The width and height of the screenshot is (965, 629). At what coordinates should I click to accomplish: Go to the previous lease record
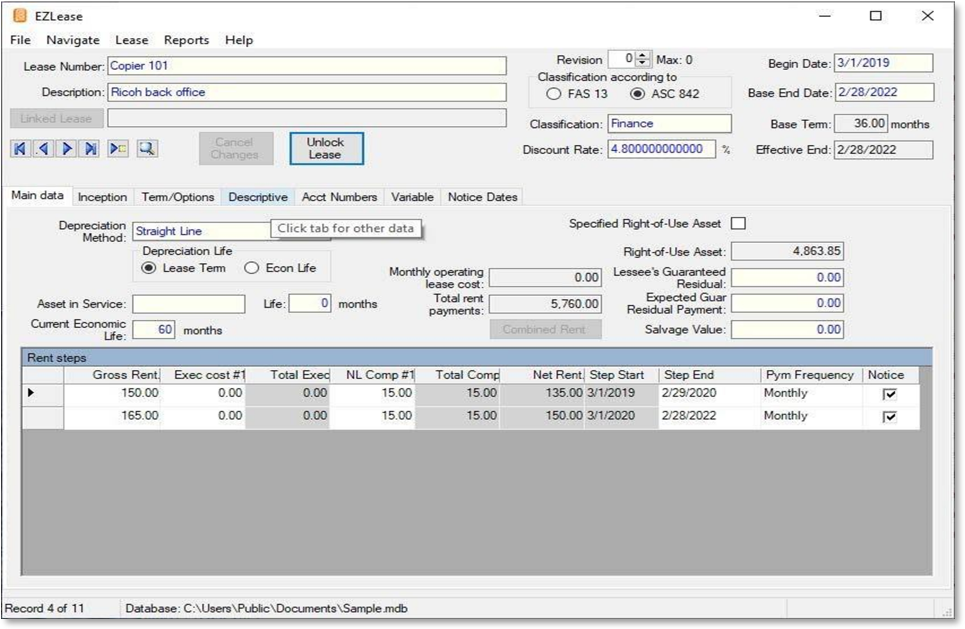coord(44,148)
